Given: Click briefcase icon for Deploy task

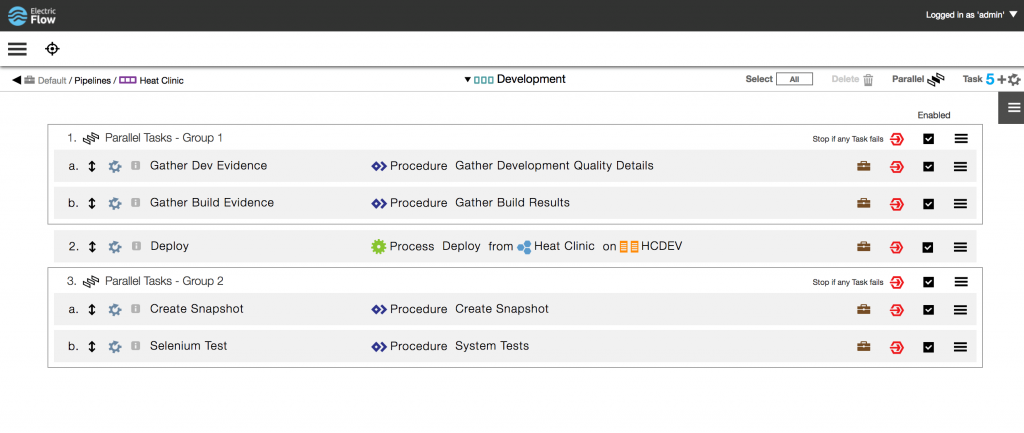Looking at the screenshot, I should pos(863,247).
